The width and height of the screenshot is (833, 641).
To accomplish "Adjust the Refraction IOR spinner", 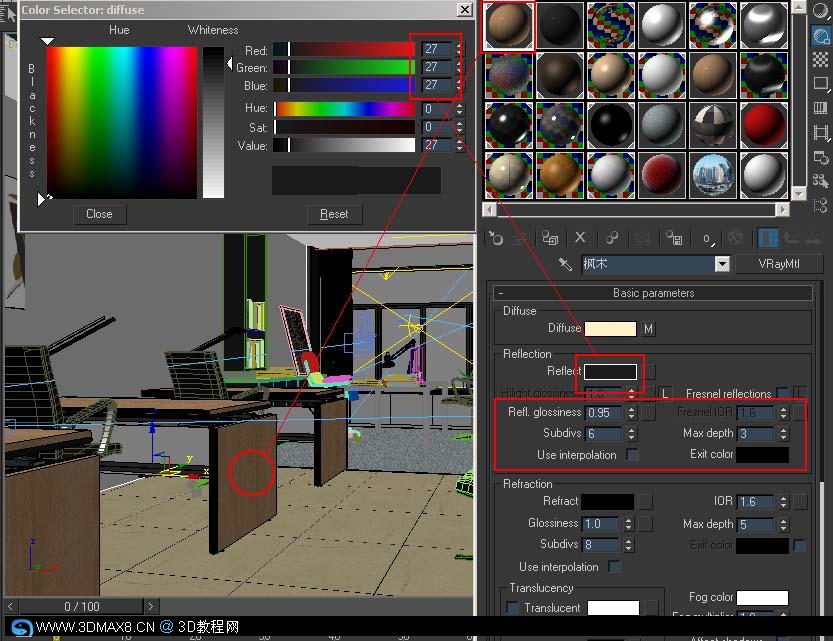I will click(x=783, y=501).
